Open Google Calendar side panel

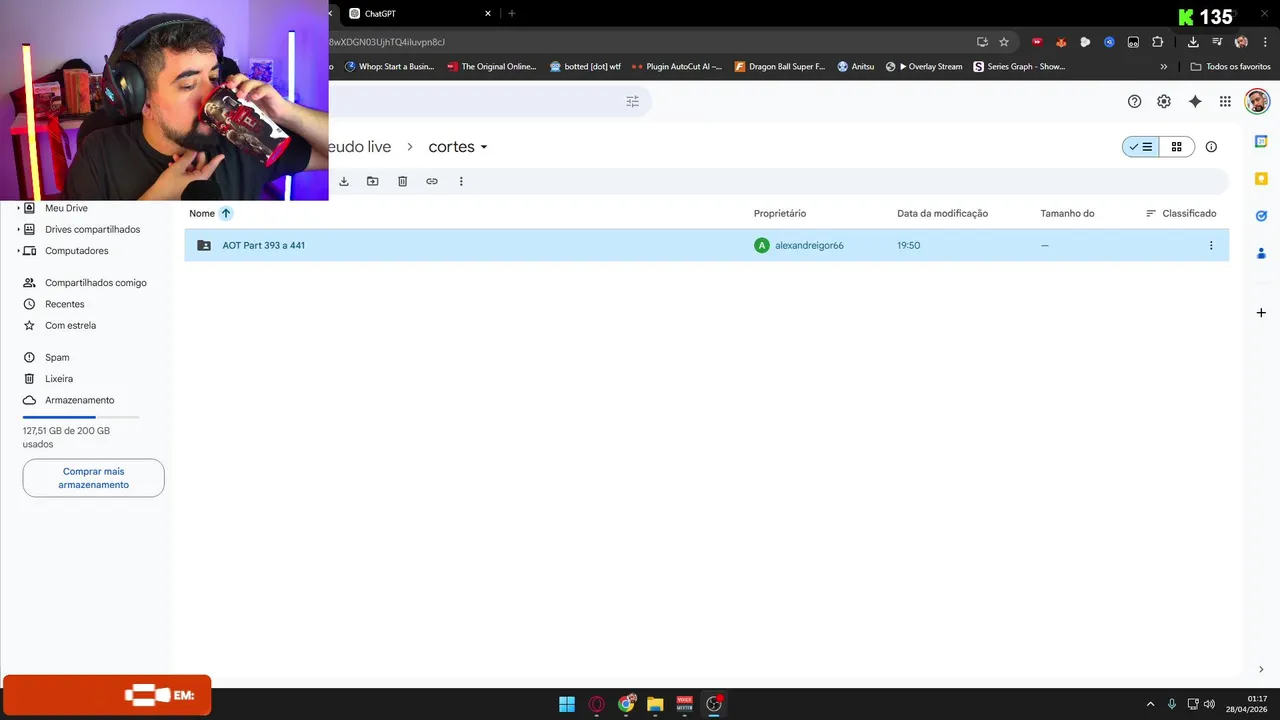pyautogui.click(x=1261, y=142)
